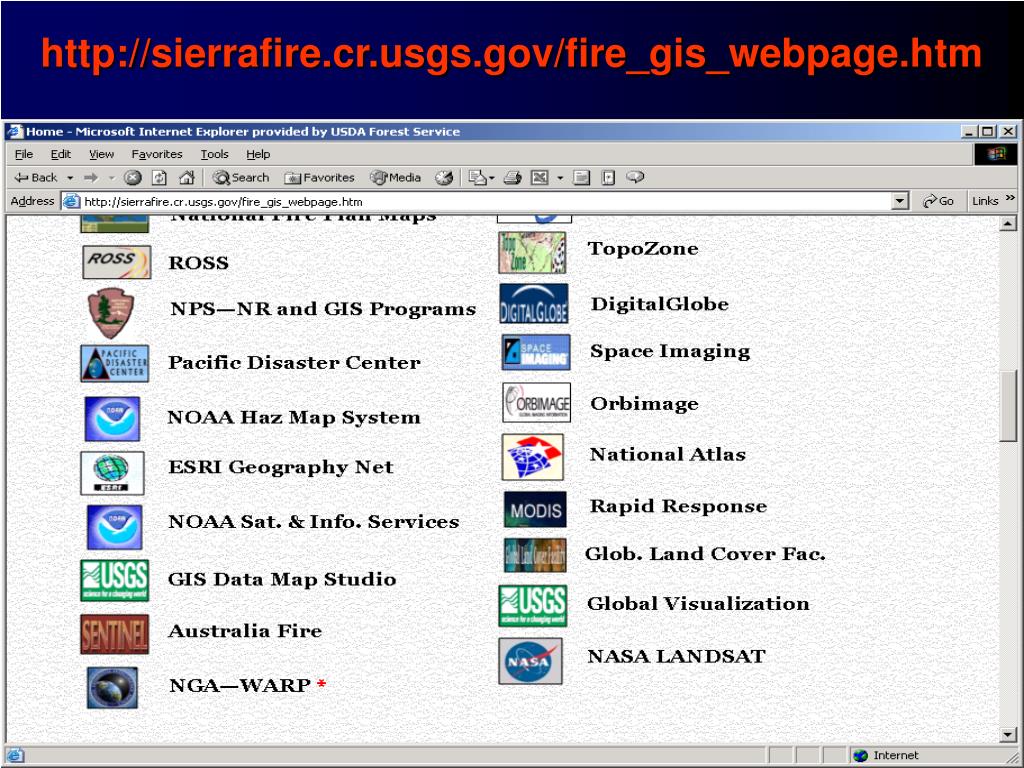Click the page scrollbar up arrow
The width and height of the screenshot is (1024, 768).
1008,224
